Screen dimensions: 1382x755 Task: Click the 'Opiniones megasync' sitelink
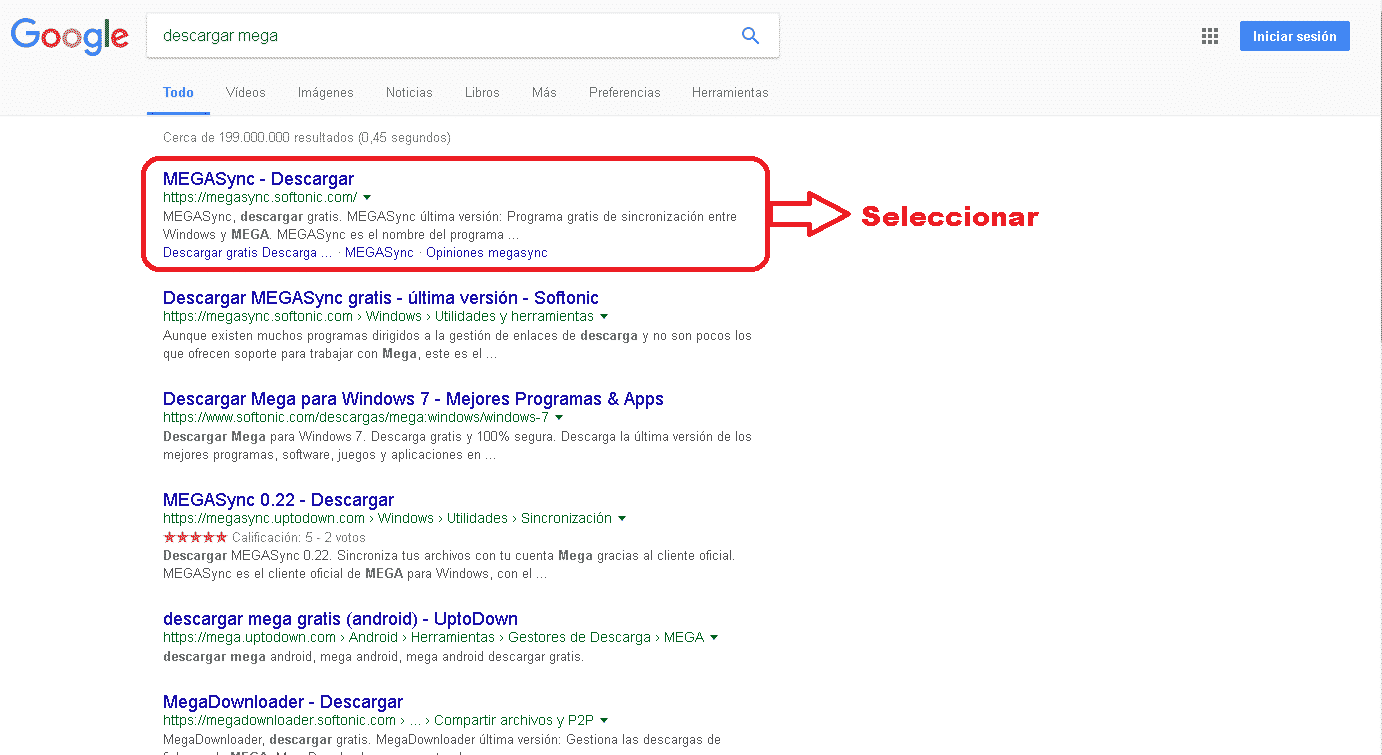click(x=487, y=253)
